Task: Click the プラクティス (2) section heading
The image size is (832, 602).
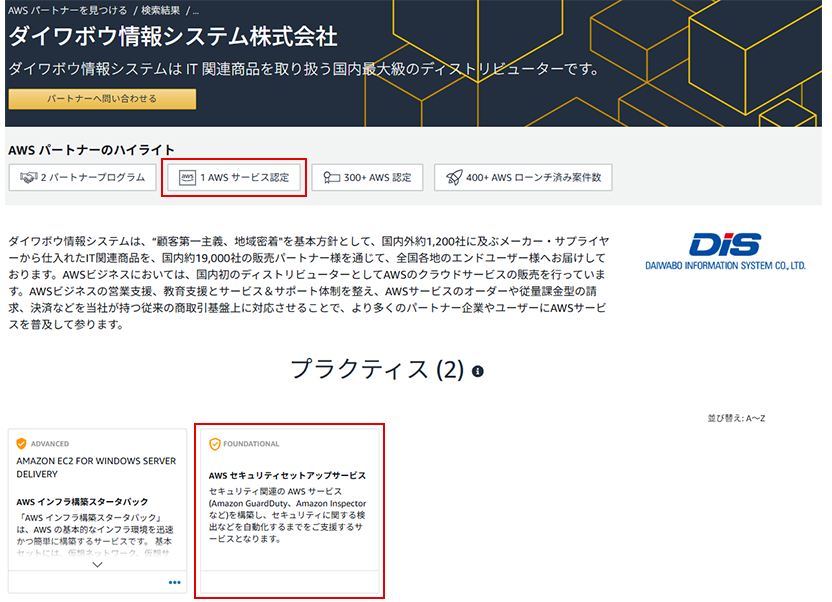Action: point(377,370)
